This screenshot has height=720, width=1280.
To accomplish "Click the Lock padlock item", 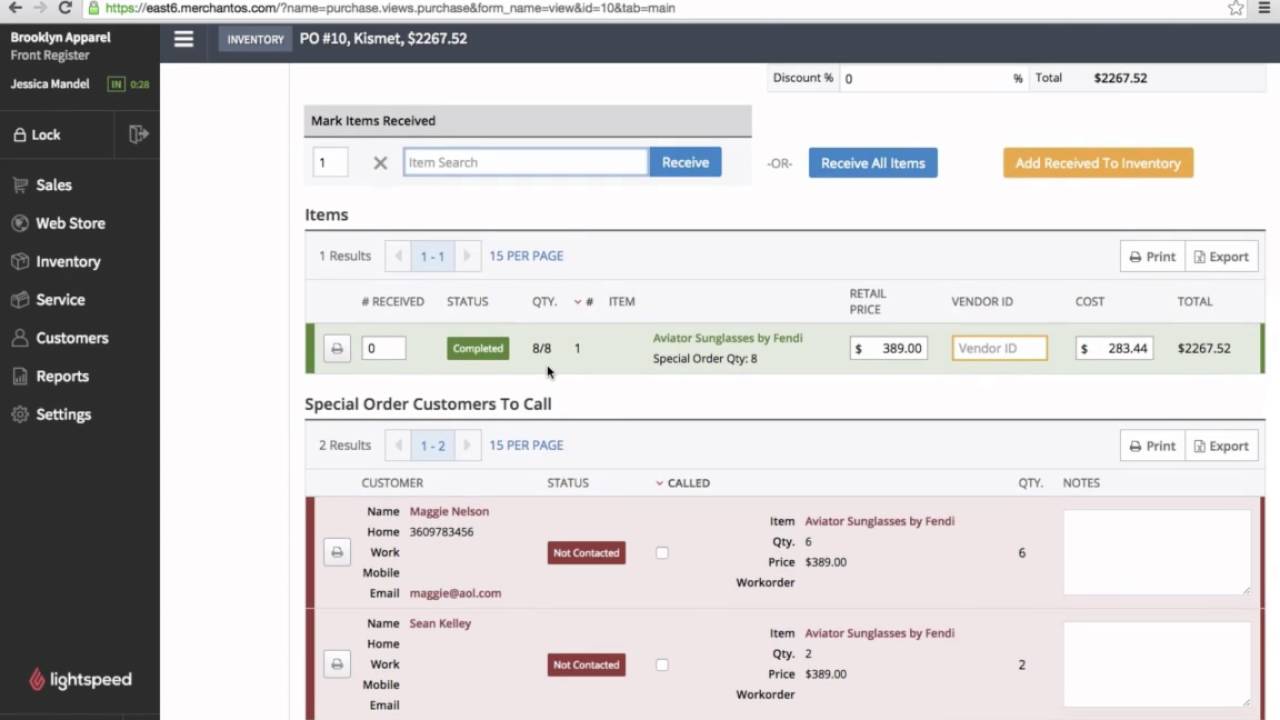I will click(37, 135).
